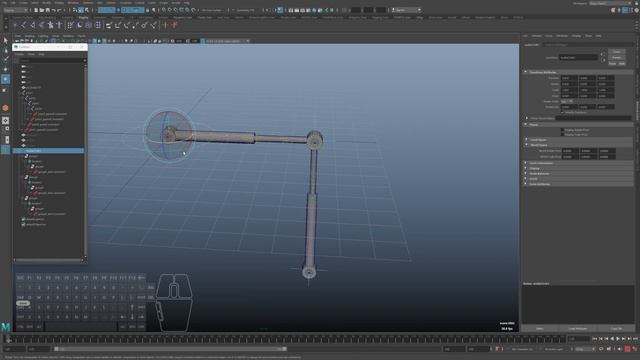Open the viewport Lighting menu
Viewport: 640px width, 360px height.
tap(43, 36)
